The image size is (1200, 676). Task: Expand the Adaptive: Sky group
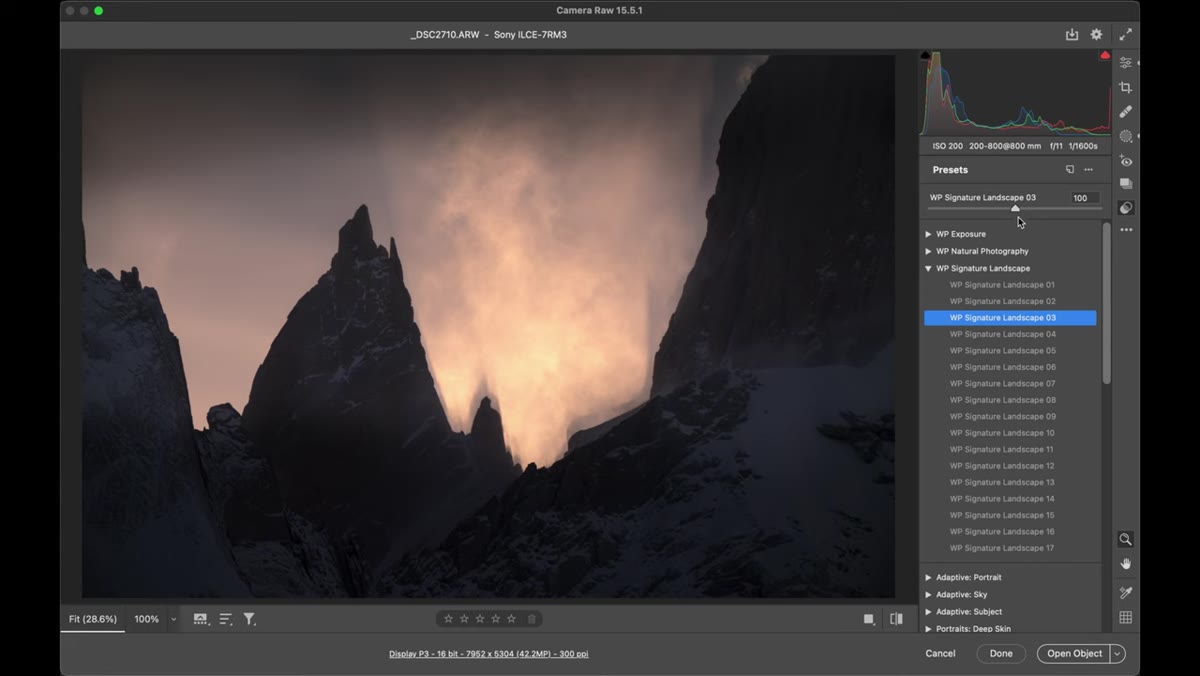tap(928, 594)
